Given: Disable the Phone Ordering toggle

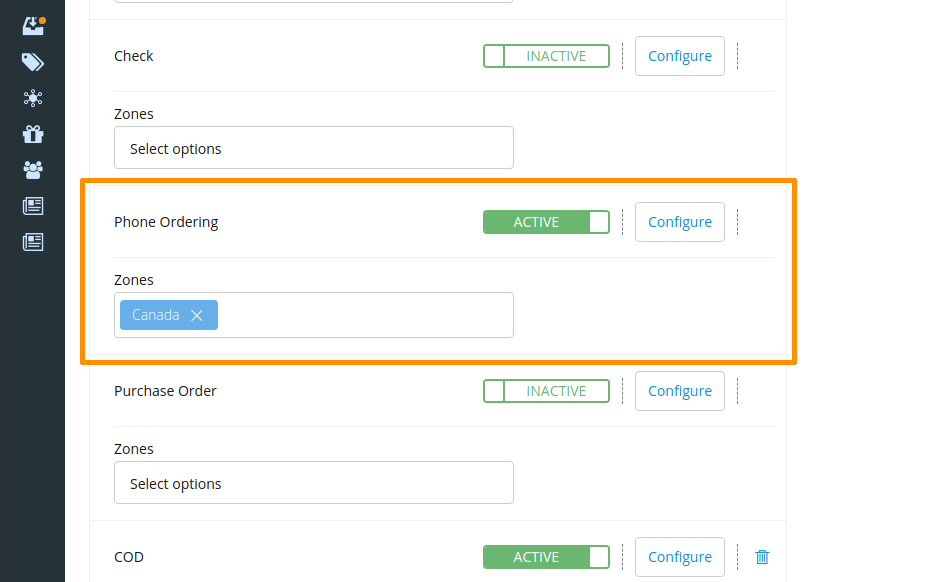Looking at the screenshot, I should (x=546, y=222).
